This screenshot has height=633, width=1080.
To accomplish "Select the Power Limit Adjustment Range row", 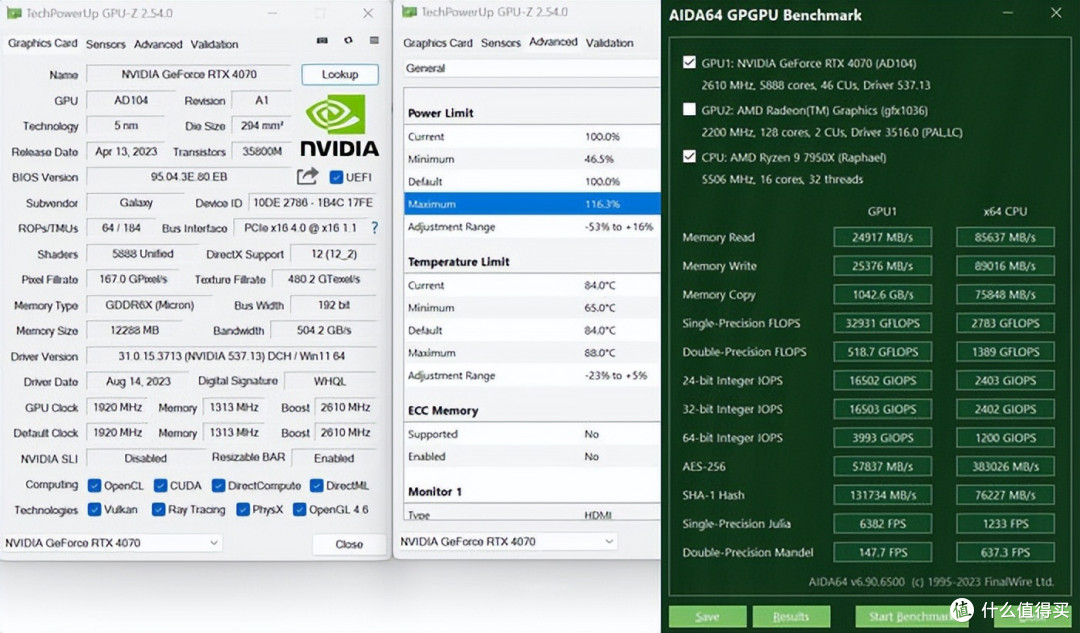I will 532,227.
